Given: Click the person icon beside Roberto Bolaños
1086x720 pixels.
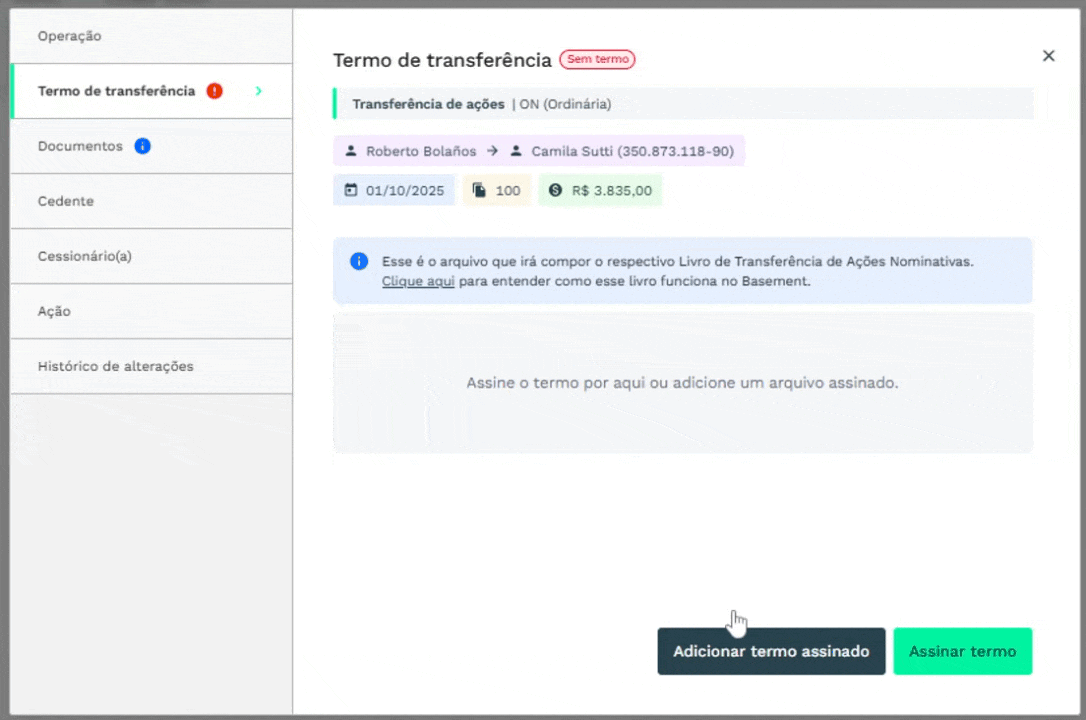Looking at the screenshot, I should pos(351,150).
